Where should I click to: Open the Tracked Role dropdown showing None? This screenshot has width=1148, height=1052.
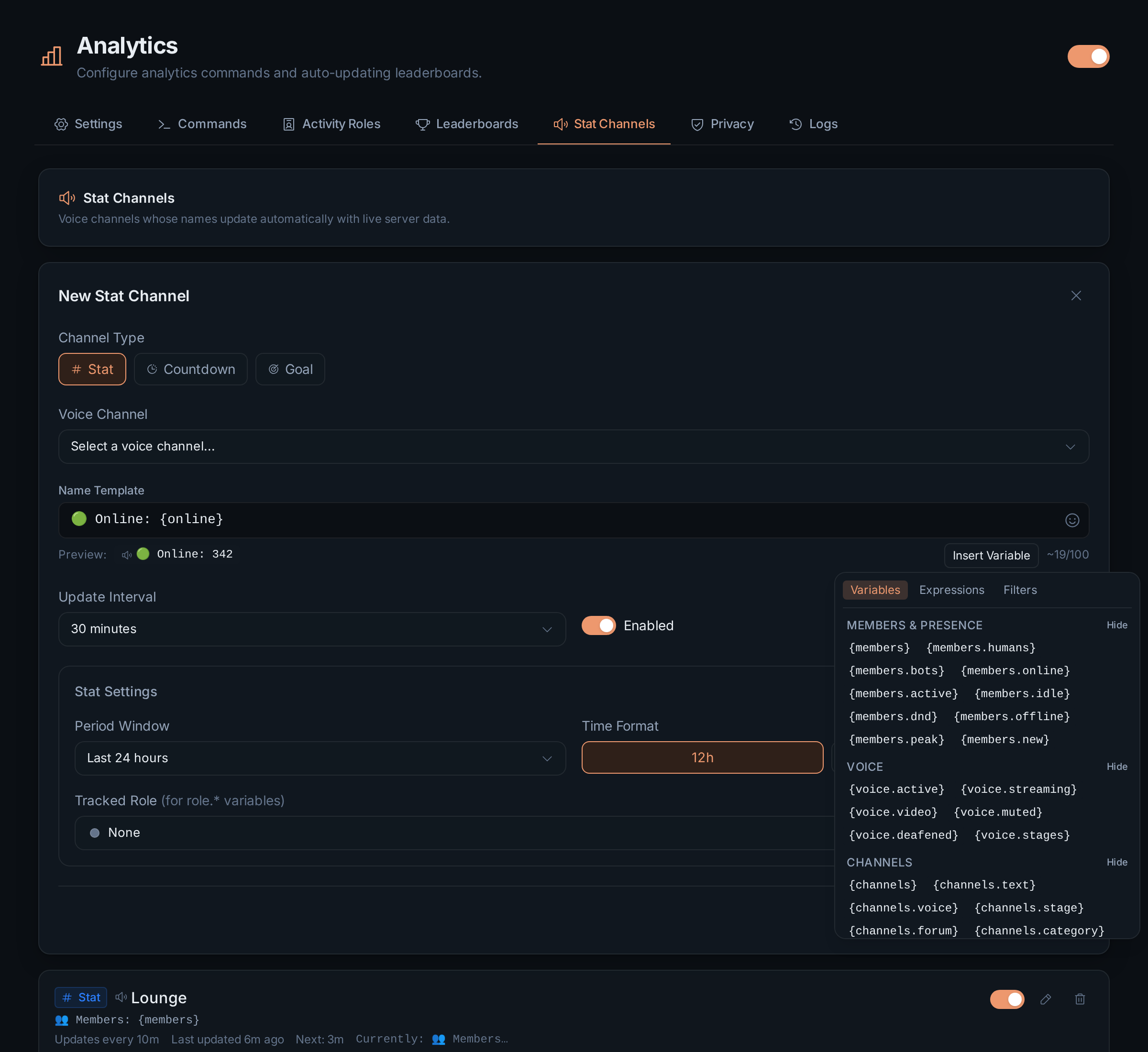[454, 833]
